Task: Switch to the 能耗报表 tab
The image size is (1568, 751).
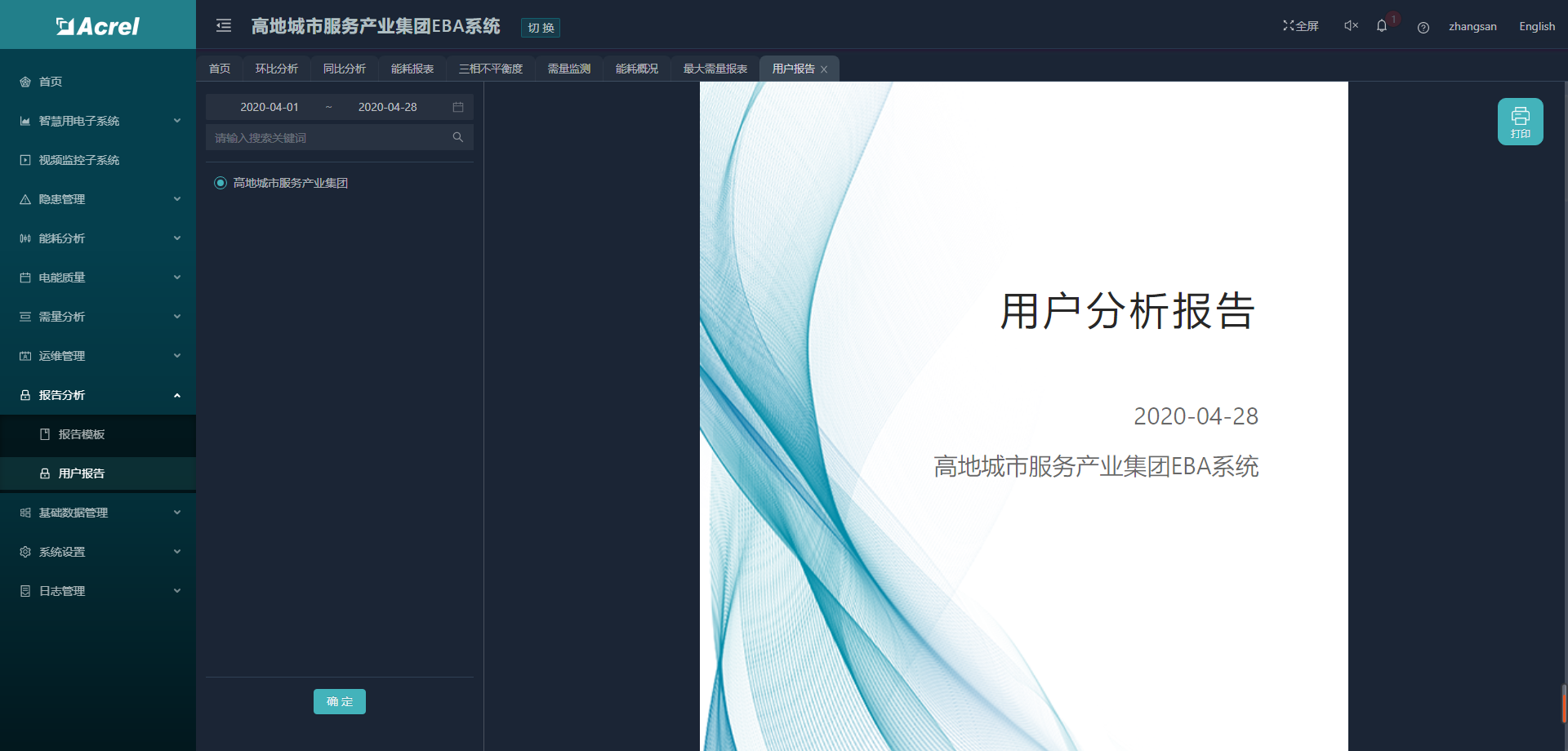Action: [412, 69]
